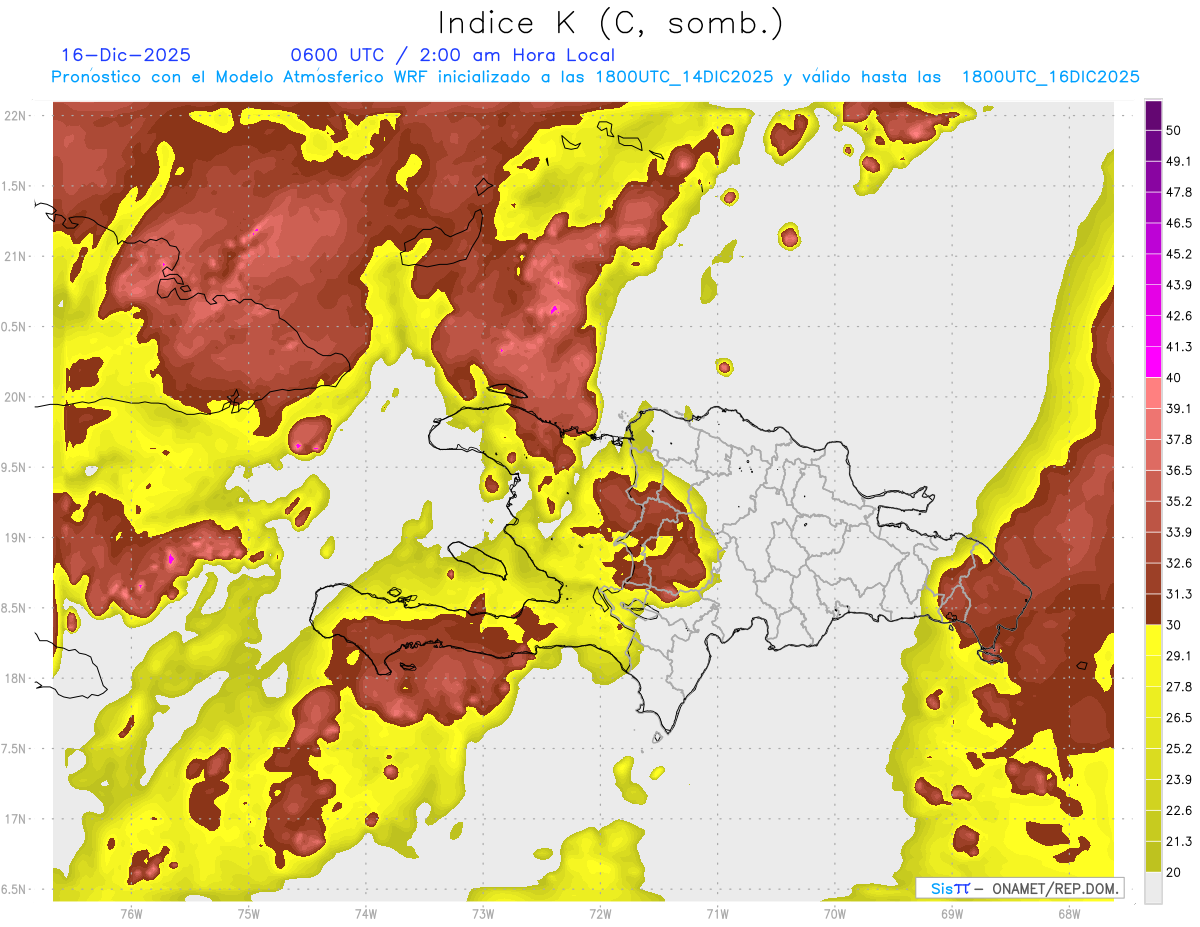Click the color bar value "35.2"
The width and height of the screenshot is (1200, 927).
click(x=1180, y=501)
